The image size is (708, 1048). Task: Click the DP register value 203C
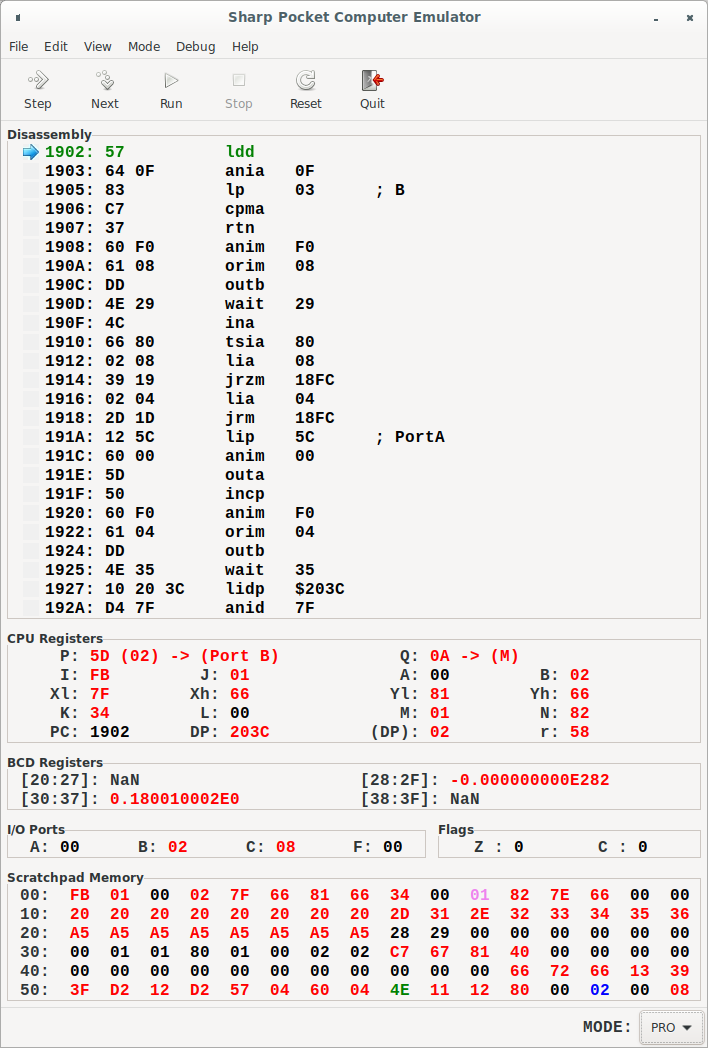point(249,732)
